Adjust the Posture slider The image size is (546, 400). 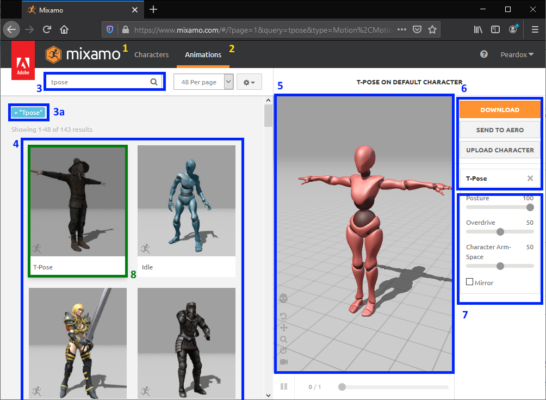point(500,207)
